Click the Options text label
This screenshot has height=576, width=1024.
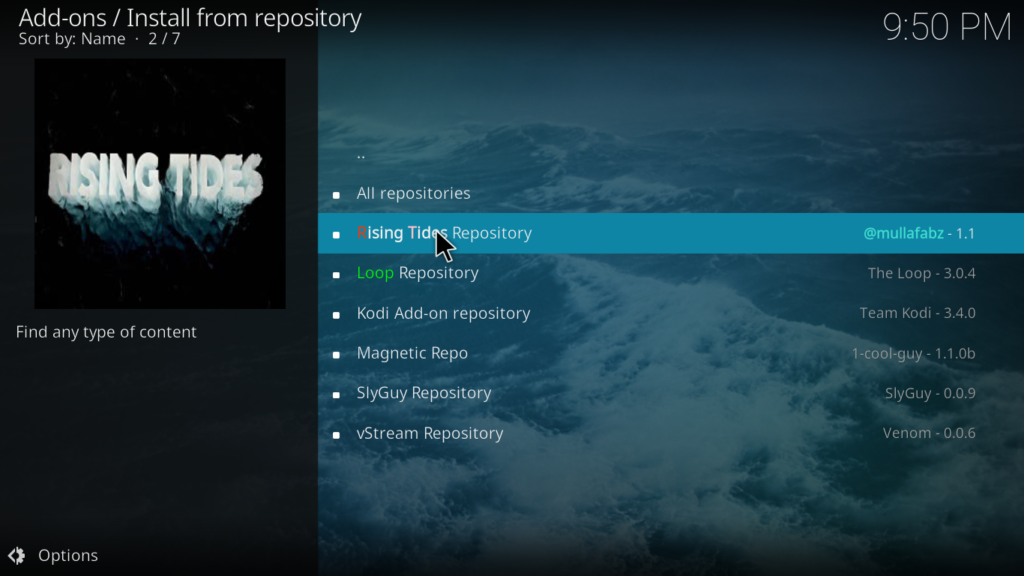point(68,555)
